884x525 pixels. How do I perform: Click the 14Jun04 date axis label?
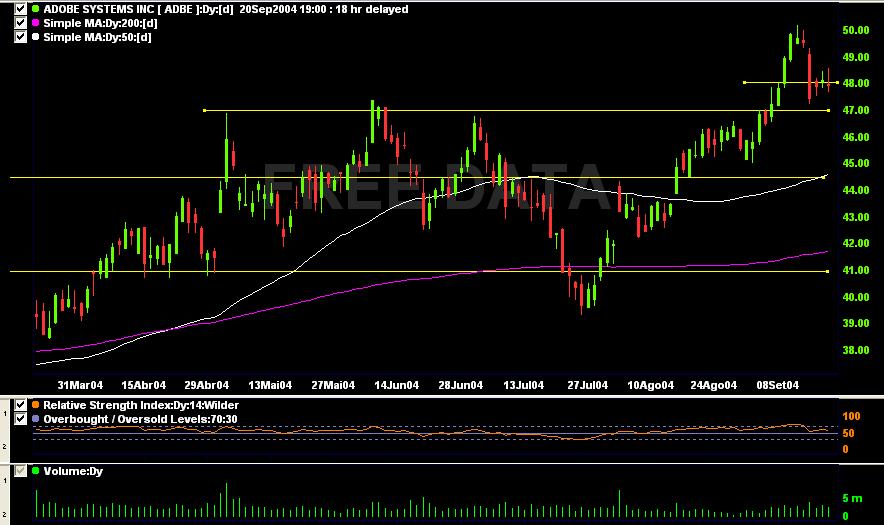tap(397, 385)
